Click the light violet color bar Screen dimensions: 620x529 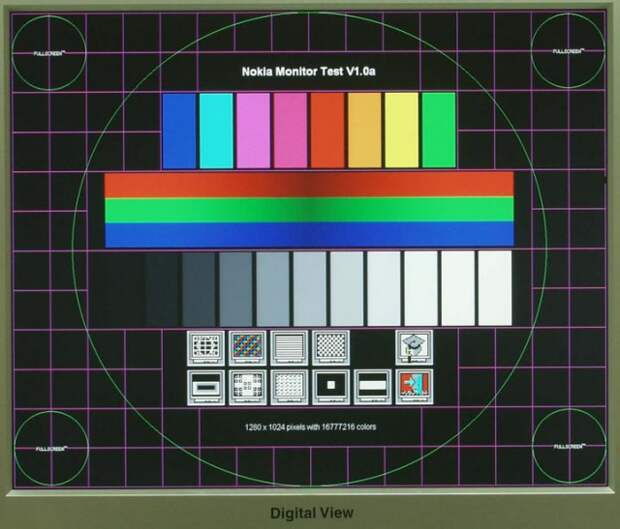pyautogui.click(x=253, y=131)
